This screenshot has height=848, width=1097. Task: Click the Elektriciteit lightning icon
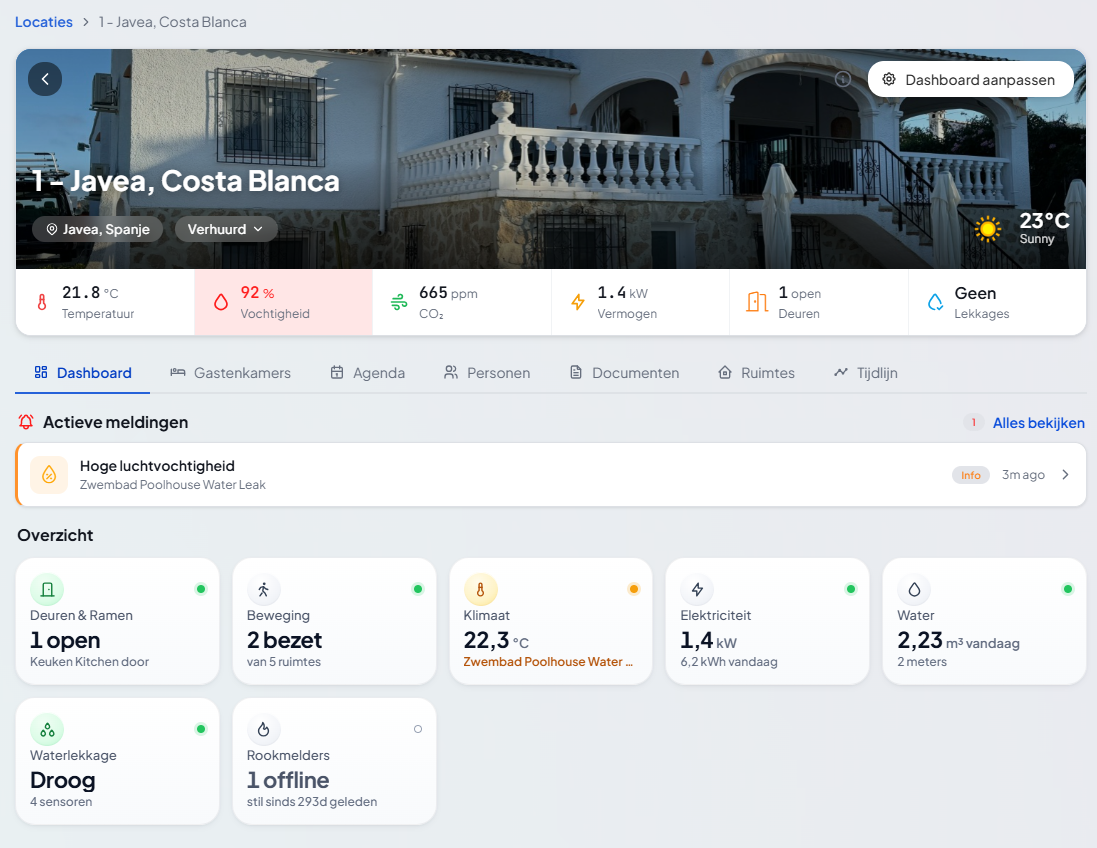click(x=698, y=590)
